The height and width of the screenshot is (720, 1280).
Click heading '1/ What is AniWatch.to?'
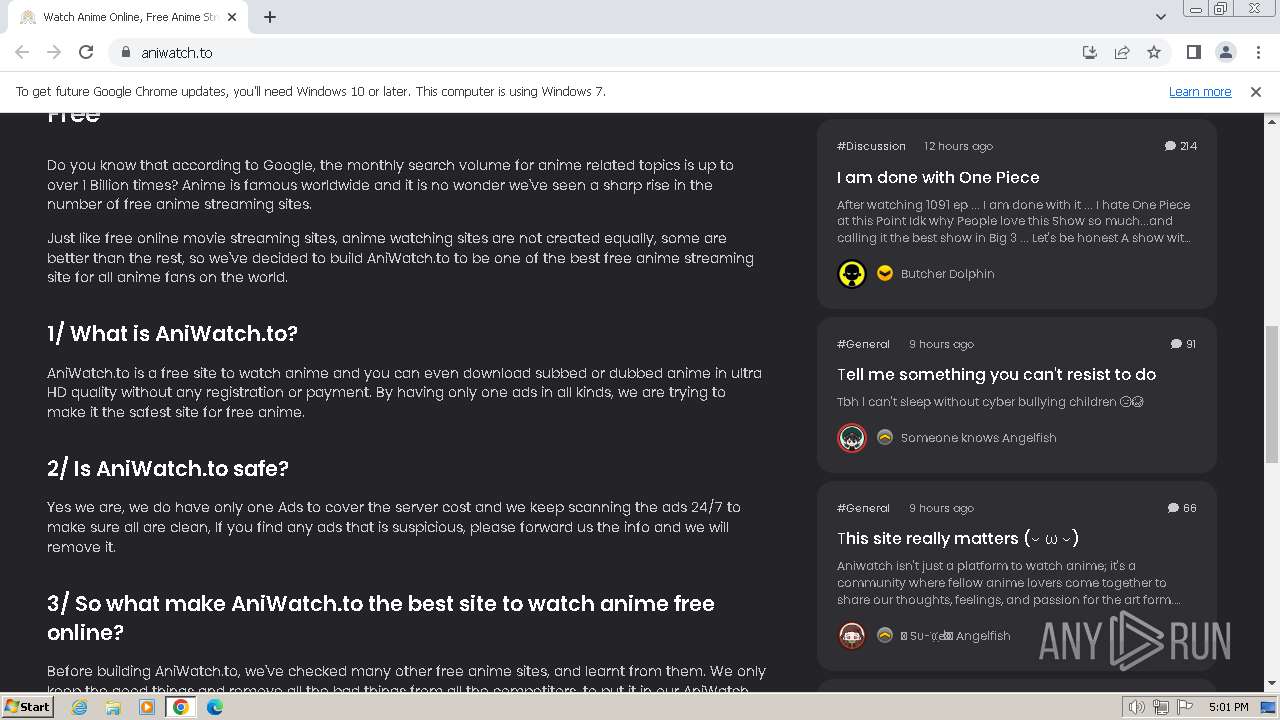172,333
